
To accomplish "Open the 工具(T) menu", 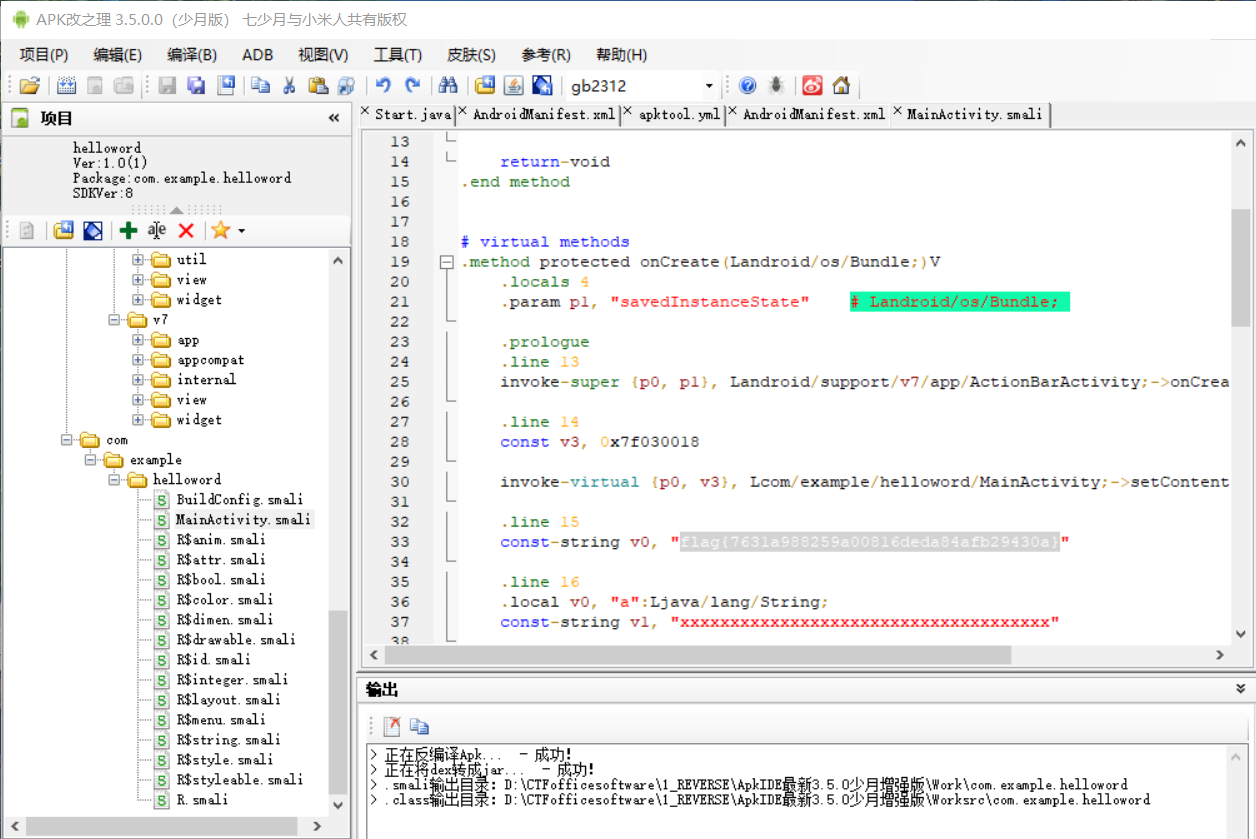I will tap(397, 55).
